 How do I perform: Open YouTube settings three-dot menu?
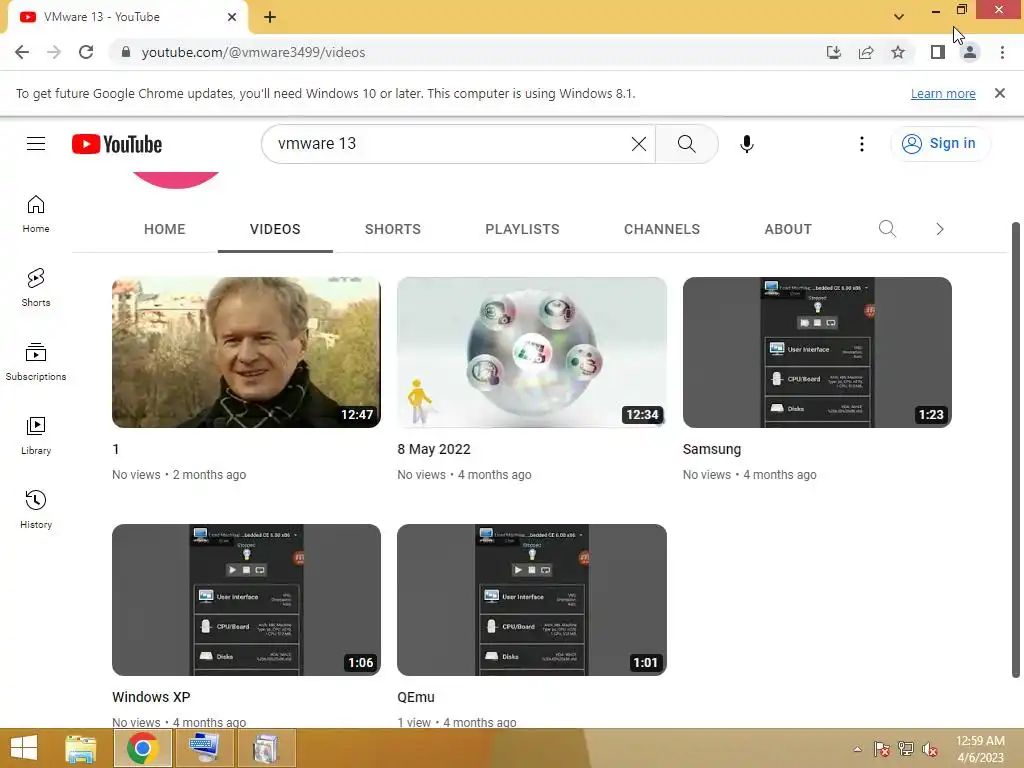click(861, 144)
